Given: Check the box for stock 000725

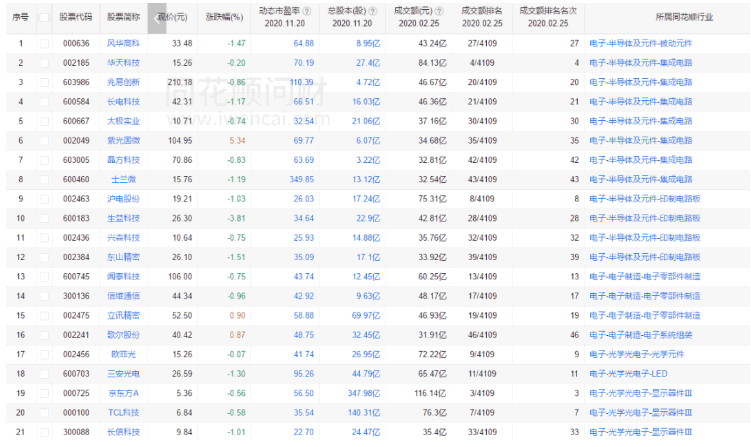Looking at the screenshot, I should (x=44, y=393).
